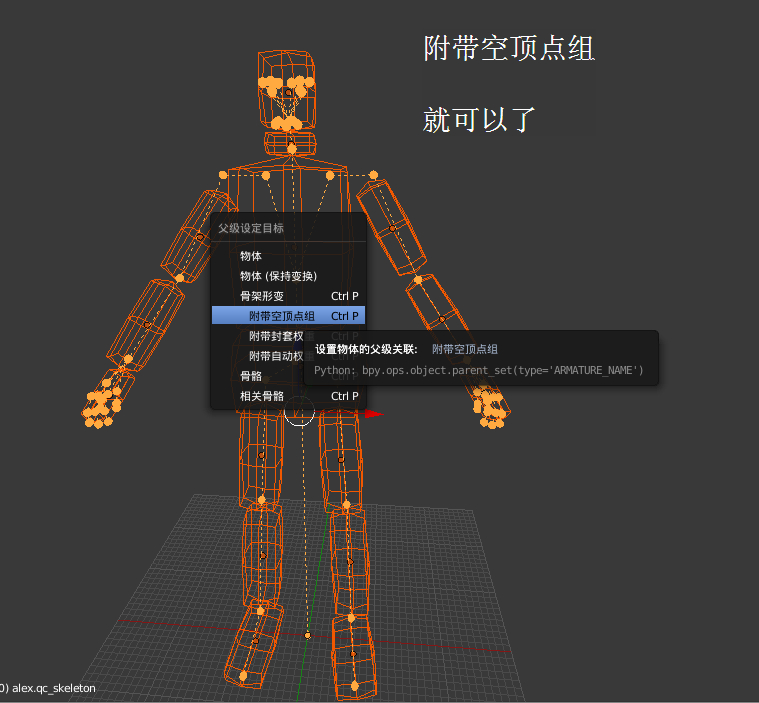Click the alex.qc_skeleton object label
Image resolution: width=759 pixels, height=703 pixels.
(54, 688)
